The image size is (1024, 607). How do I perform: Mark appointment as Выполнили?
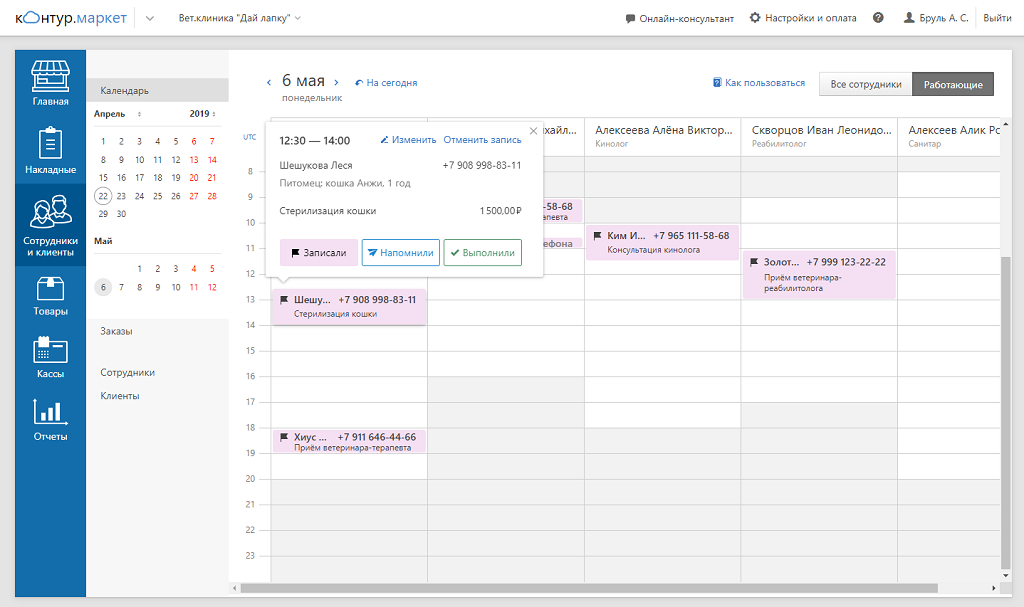point(483,252)
